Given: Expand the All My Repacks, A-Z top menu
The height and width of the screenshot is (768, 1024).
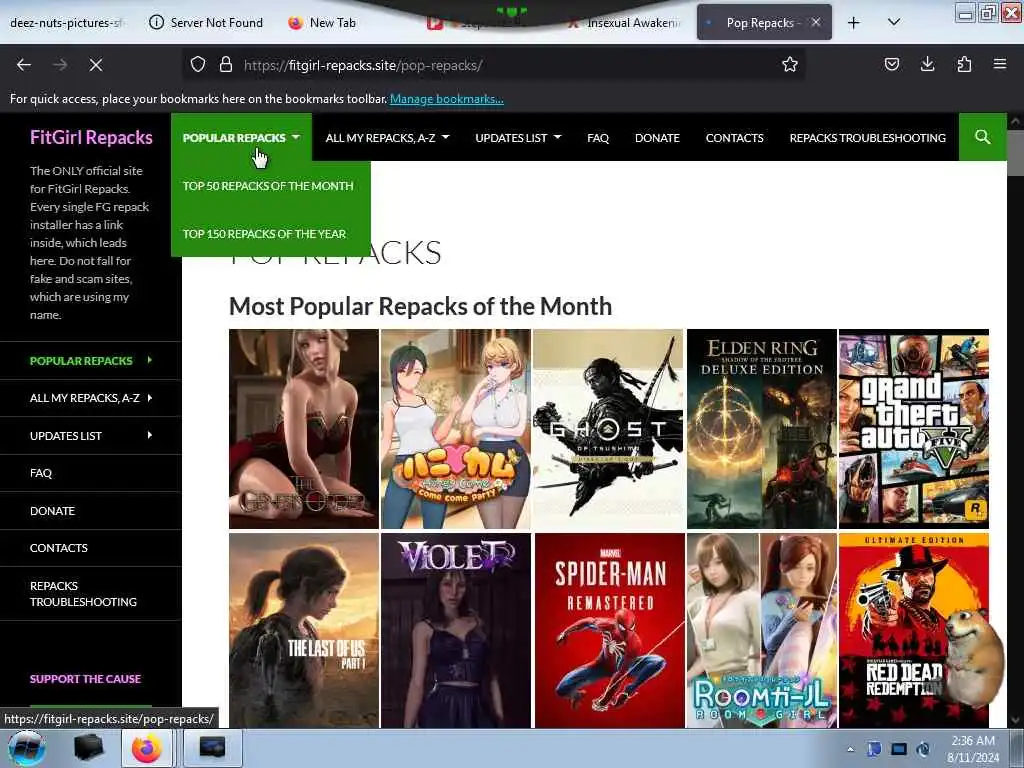Looking at the screenshot, I should pos(387,137).
